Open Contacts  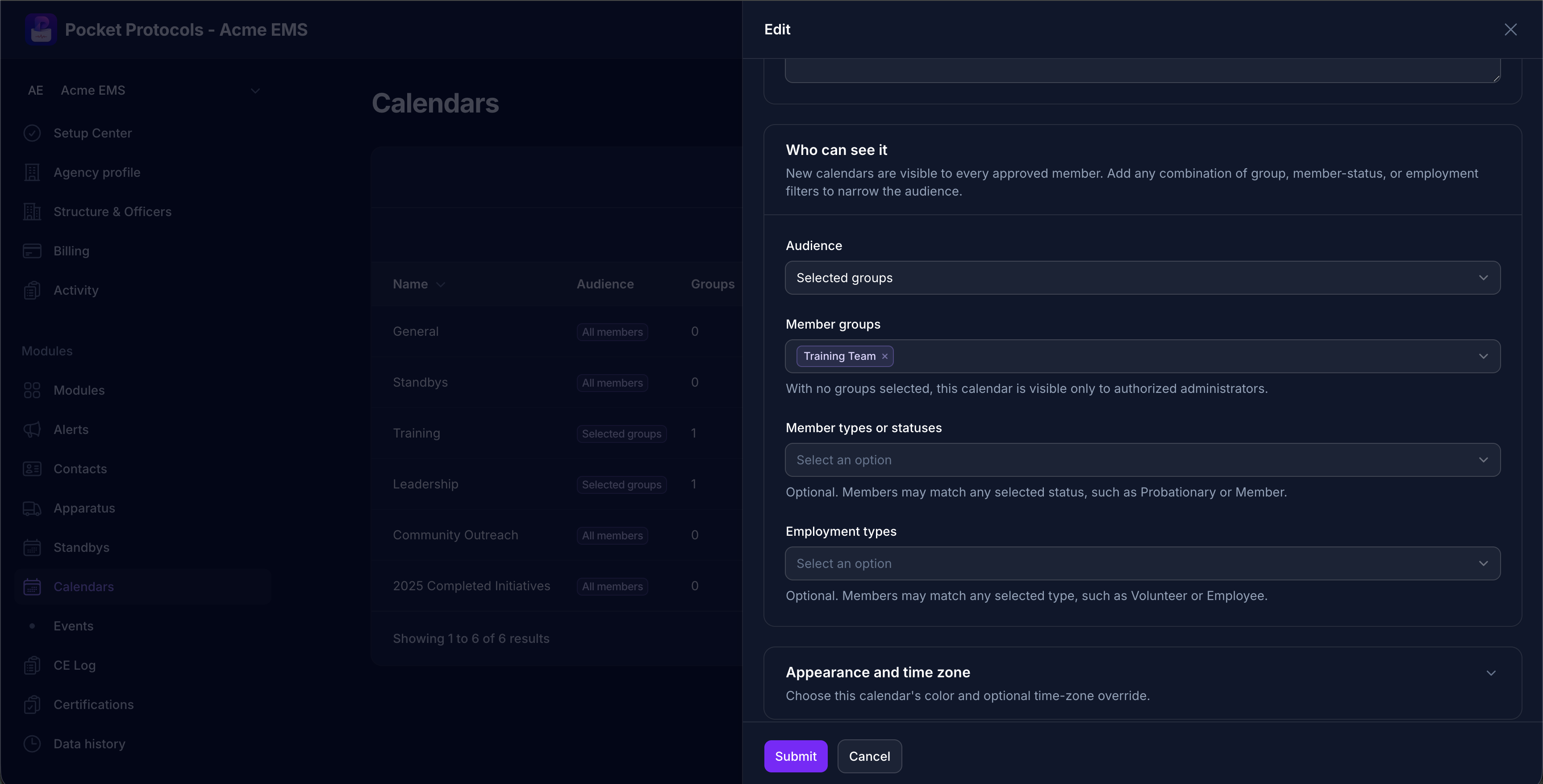[x=80, y=469]
